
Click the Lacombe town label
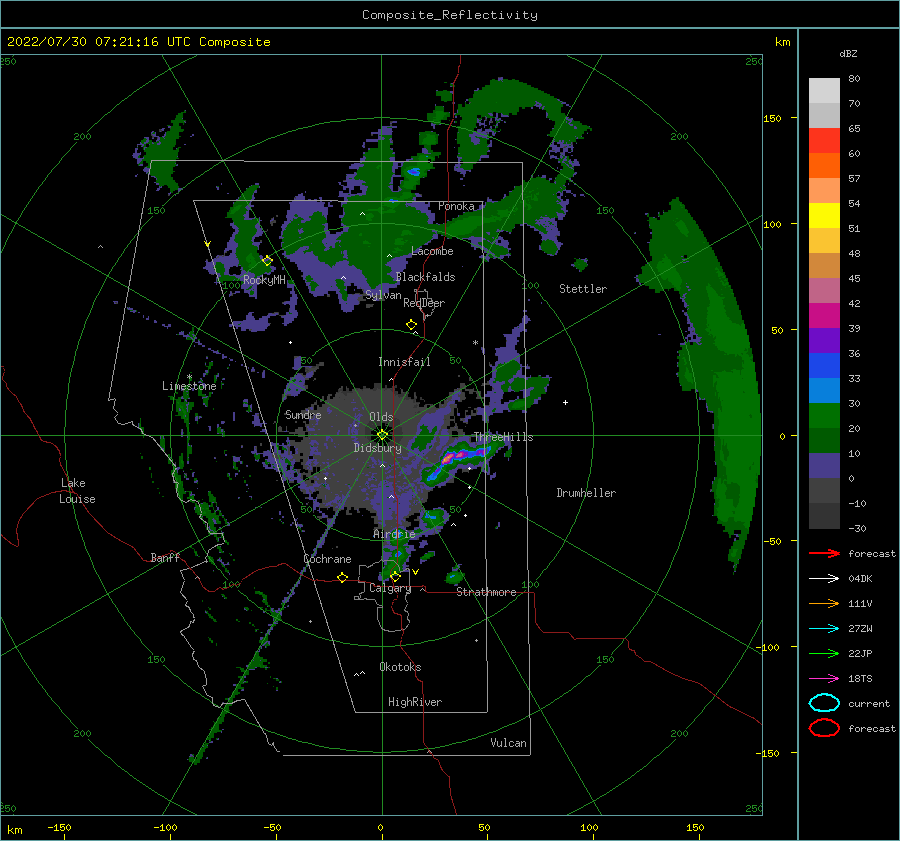(432, 251)
